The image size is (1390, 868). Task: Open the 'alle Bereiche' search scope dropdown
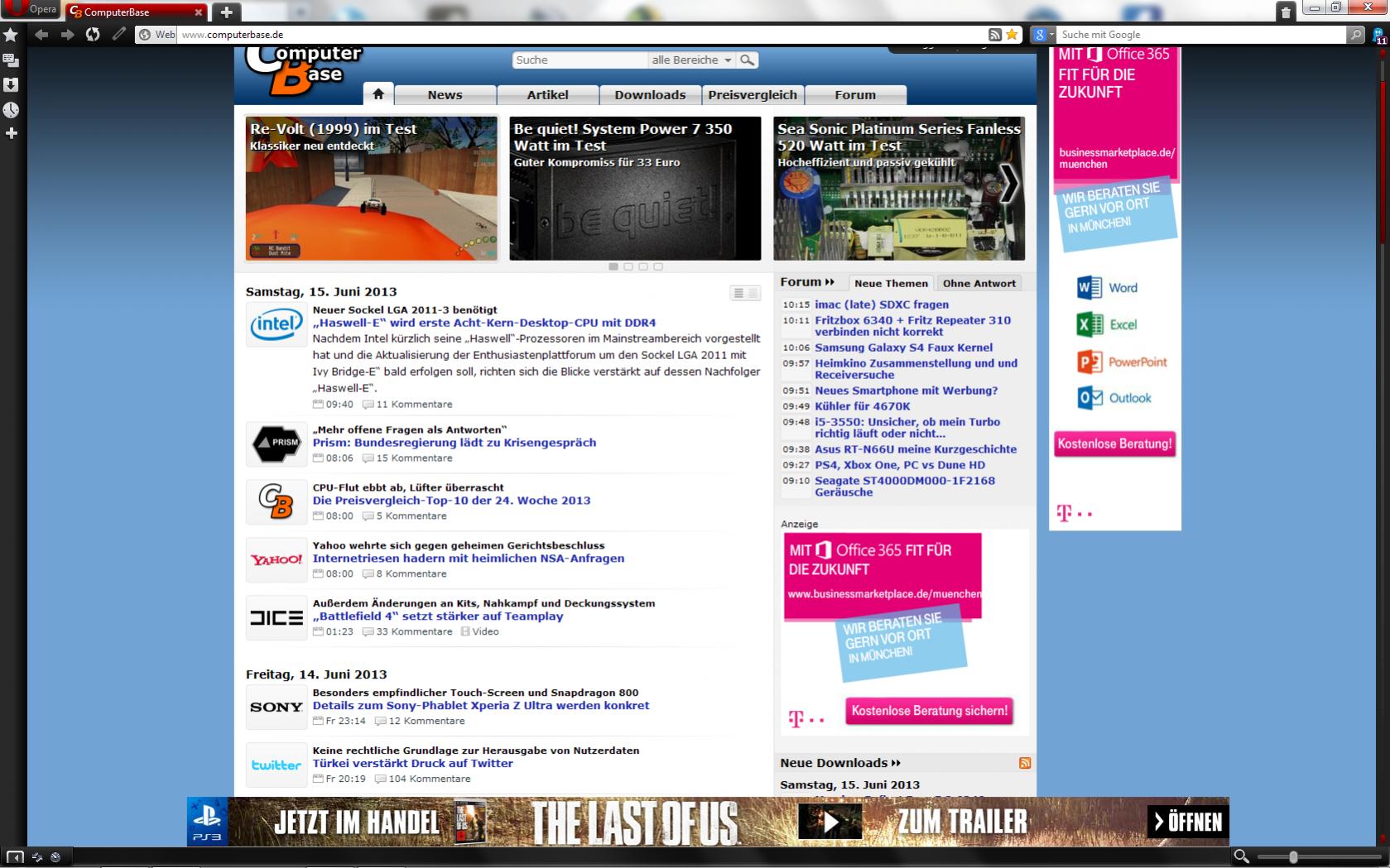[691, 60]
